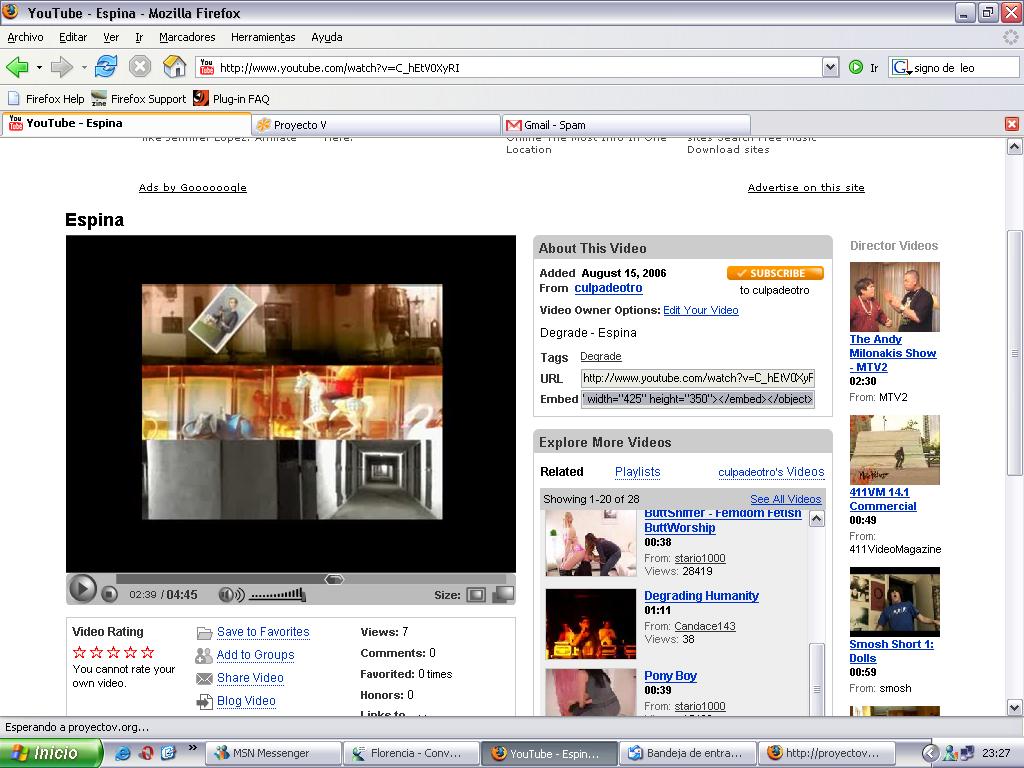This screenshot has width=1024, height=768.
Task: Expand the Forward button history dropdown arrow
Action: pyautogui.click(x=84, y=67)
